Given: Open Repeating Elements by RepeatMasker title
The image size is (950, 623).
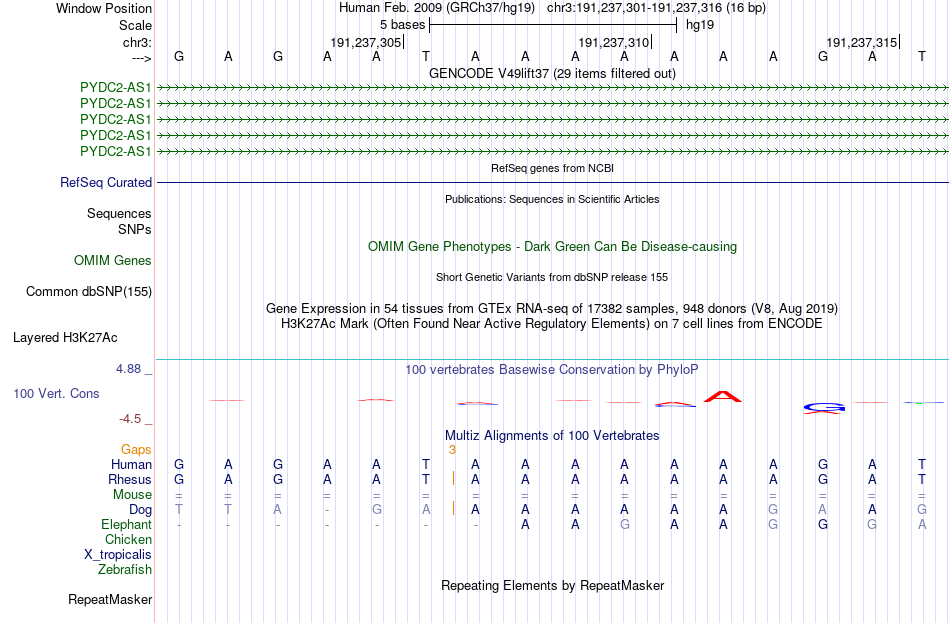Looking at the screenshot, I should tap(552, 585).
